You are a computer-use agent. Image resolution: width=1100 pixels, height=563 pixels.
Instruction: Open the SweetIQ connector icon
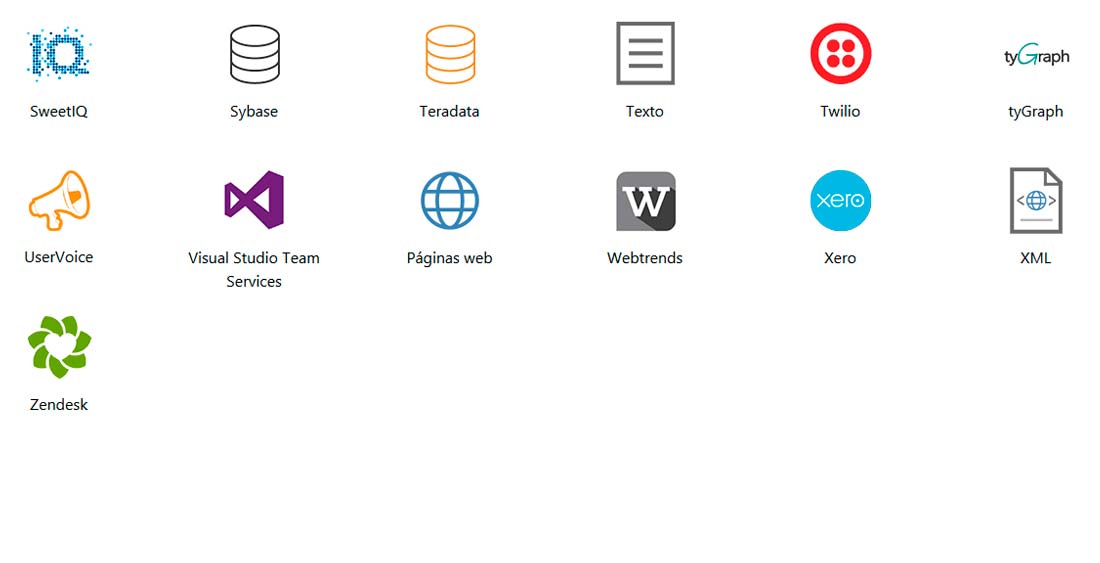pyautogui.click(x=59, y=54)
